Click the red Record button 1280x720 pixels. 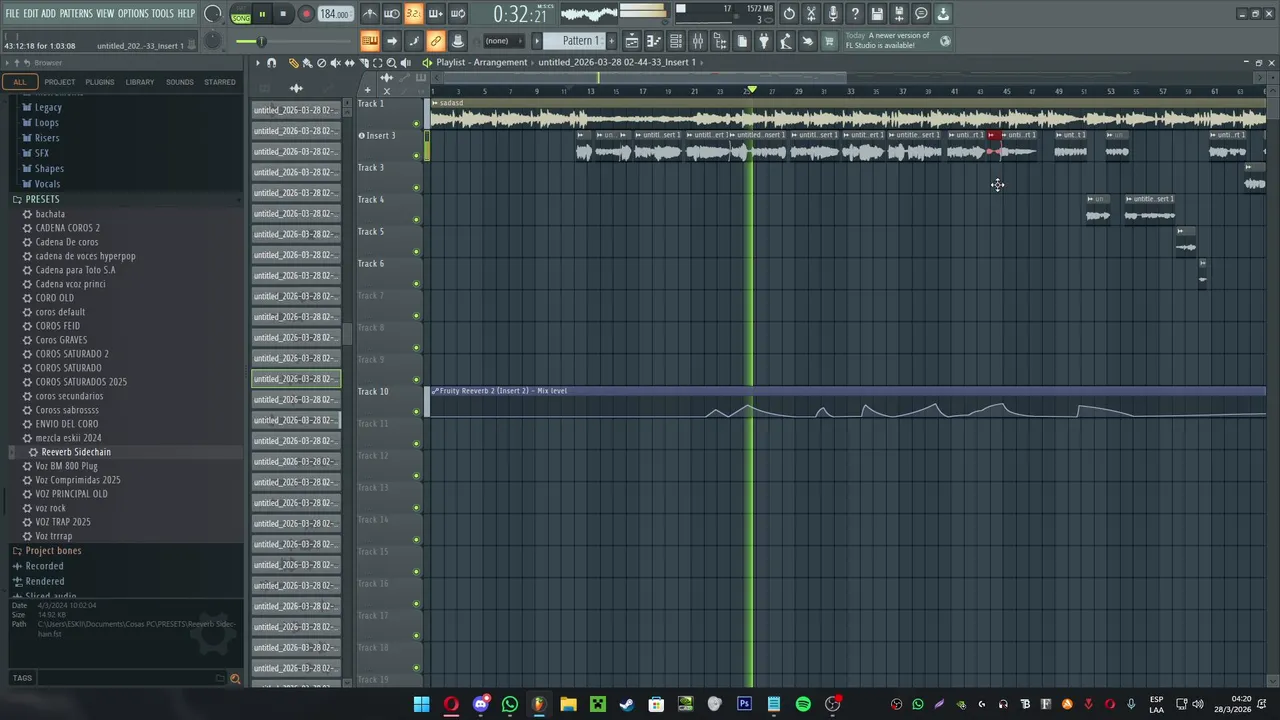pyautogui.click(x=306, y=14)
